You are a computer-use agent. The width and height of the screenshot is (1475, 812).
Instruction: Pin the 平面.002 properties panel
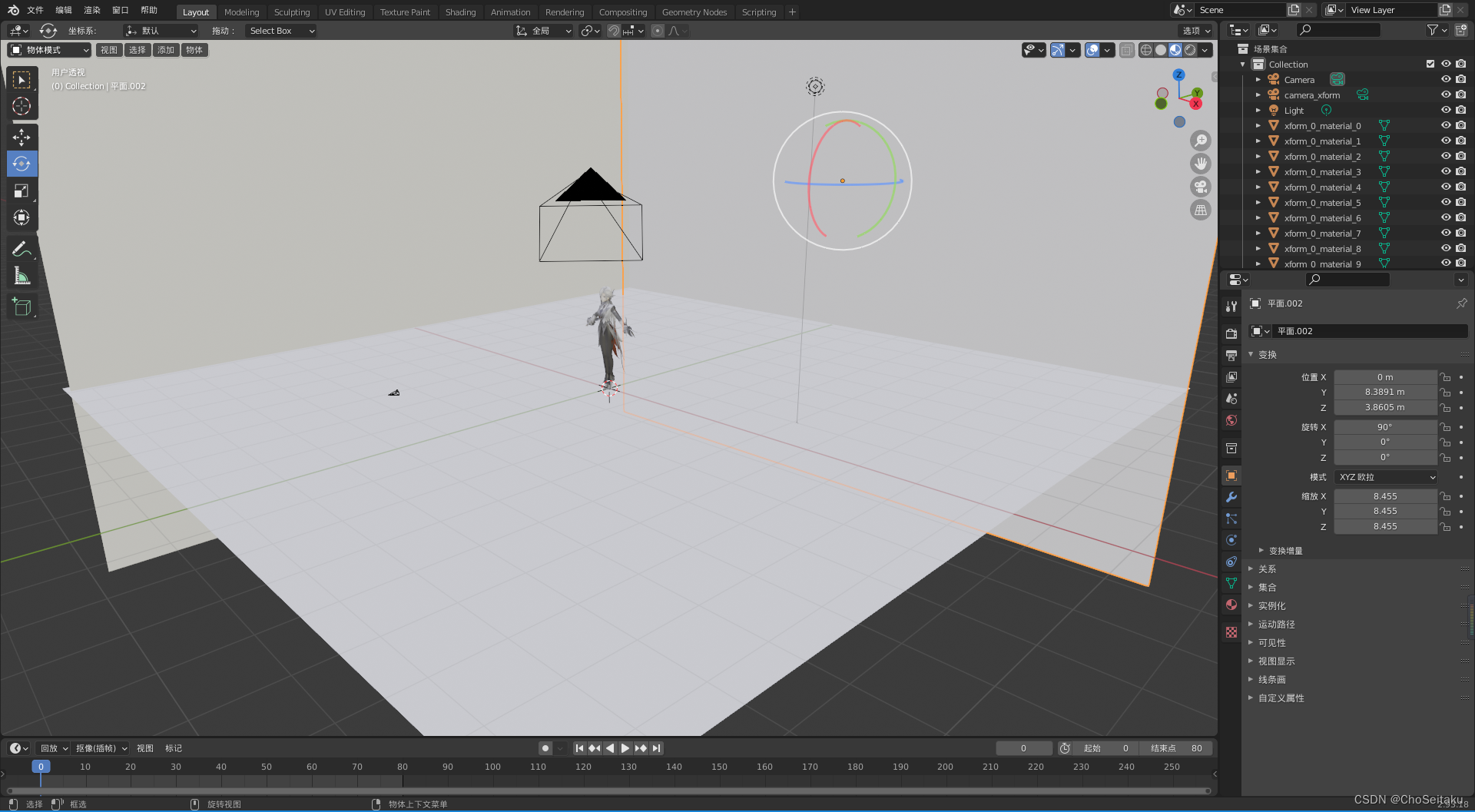coord(1461,303)
